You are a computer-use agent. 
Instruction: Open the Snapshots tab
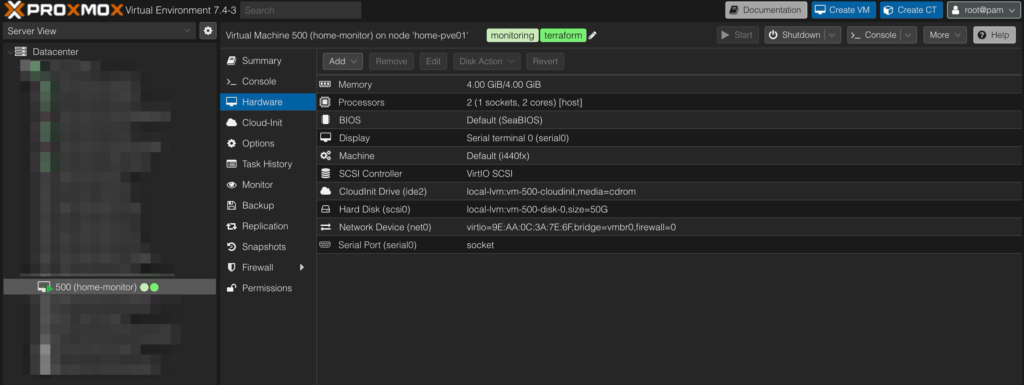268,247
